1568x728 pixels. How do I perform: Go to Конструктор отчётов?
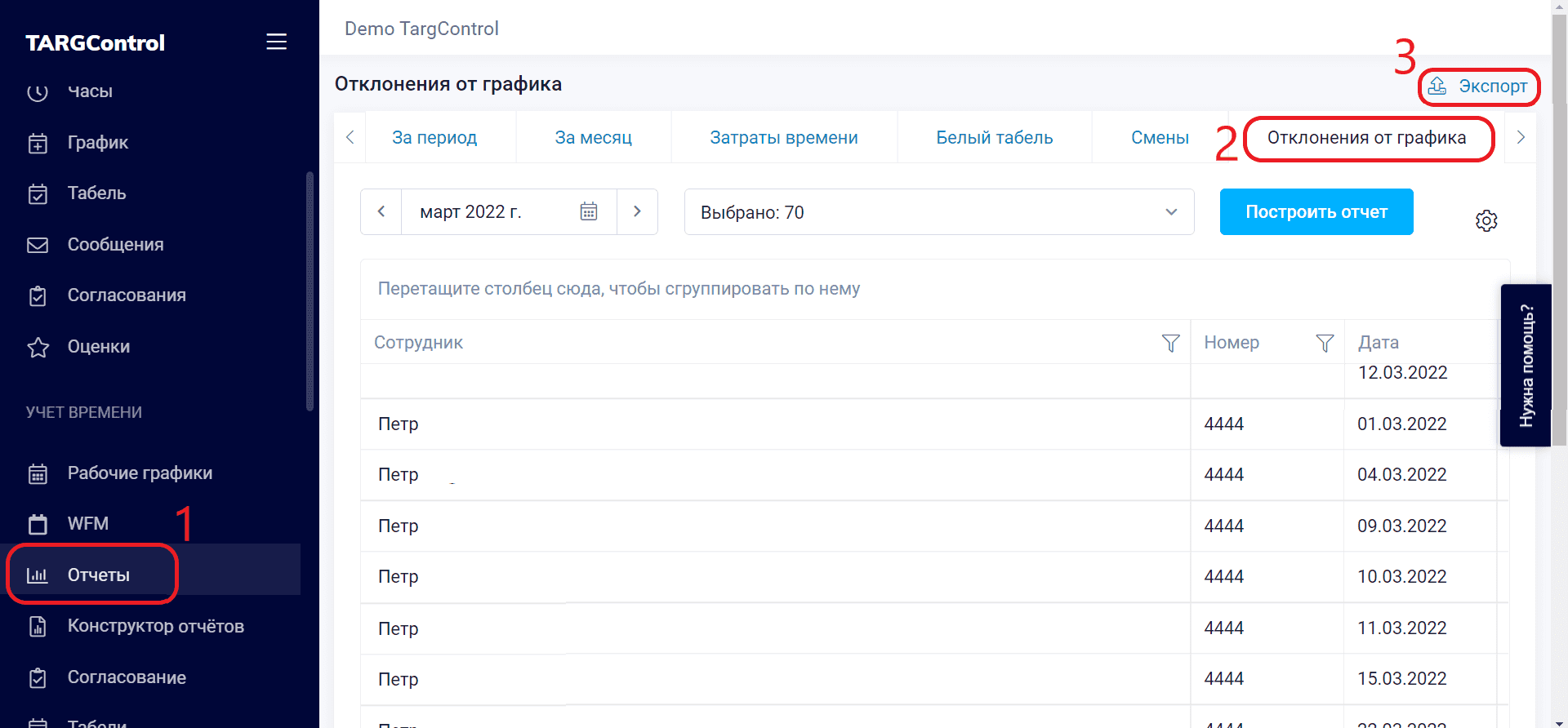click(x=155, y=626)
